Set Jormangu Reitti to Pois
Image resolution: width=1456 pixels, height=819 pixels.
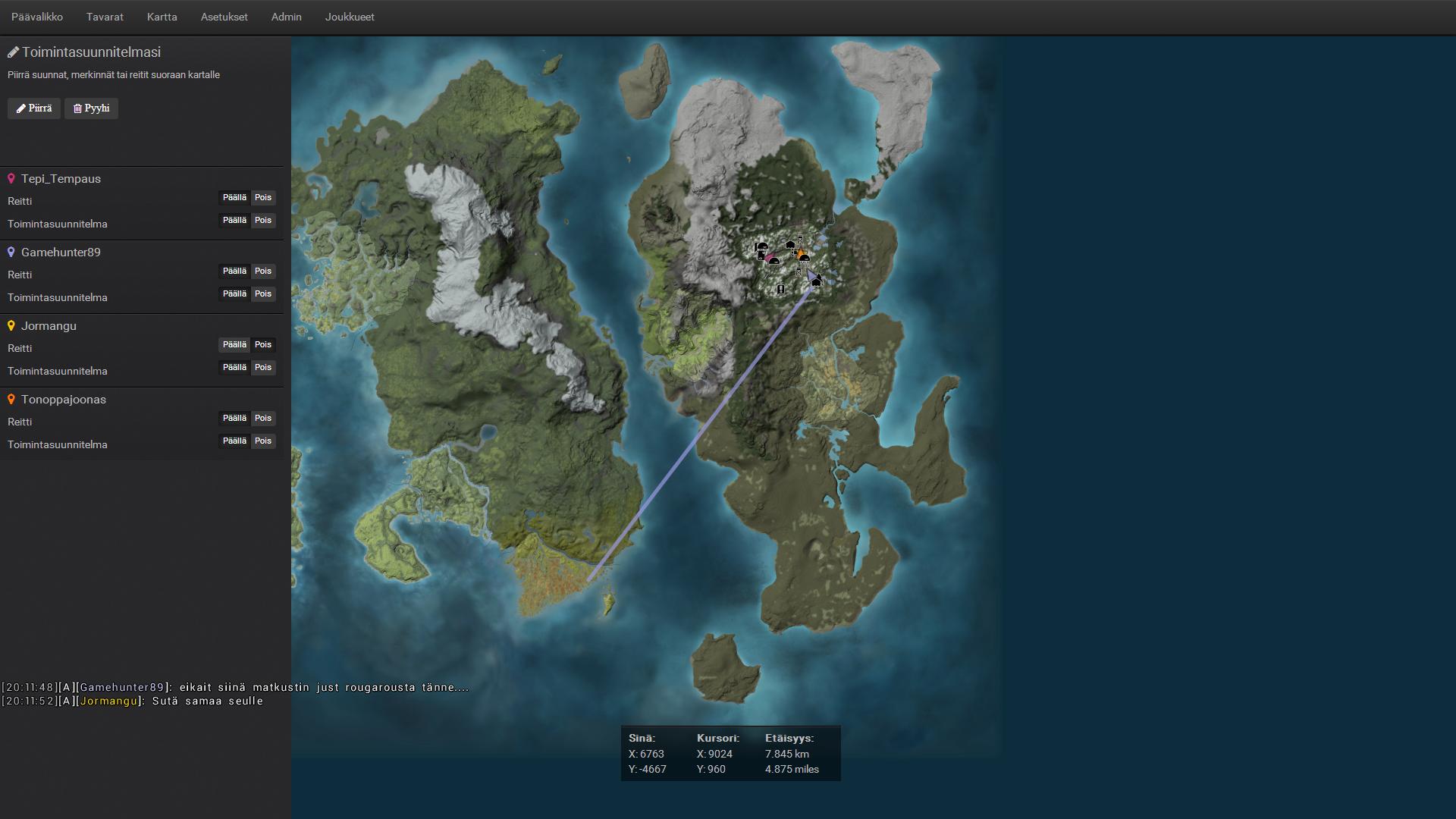point(263,344)
